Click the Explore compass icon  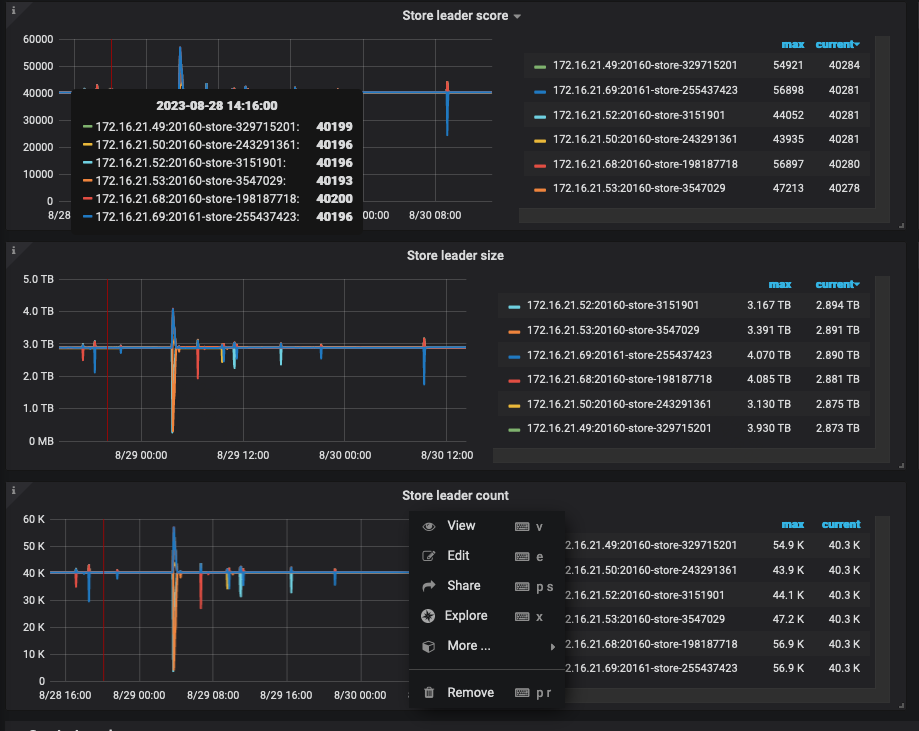click(x=428, y=616)
